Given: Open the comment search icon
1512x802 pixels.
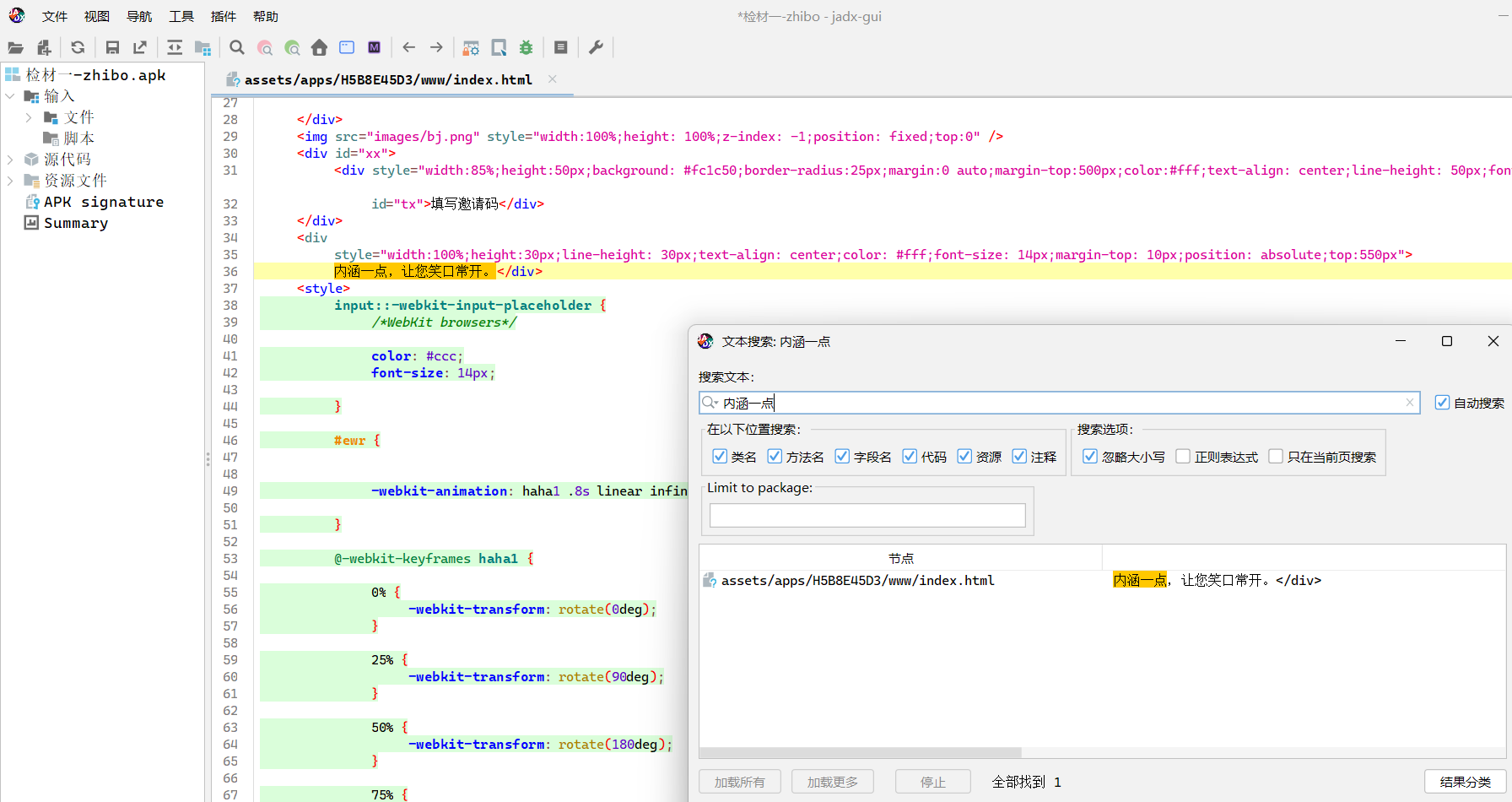Looking at the screenshot, I should (292, 47).
